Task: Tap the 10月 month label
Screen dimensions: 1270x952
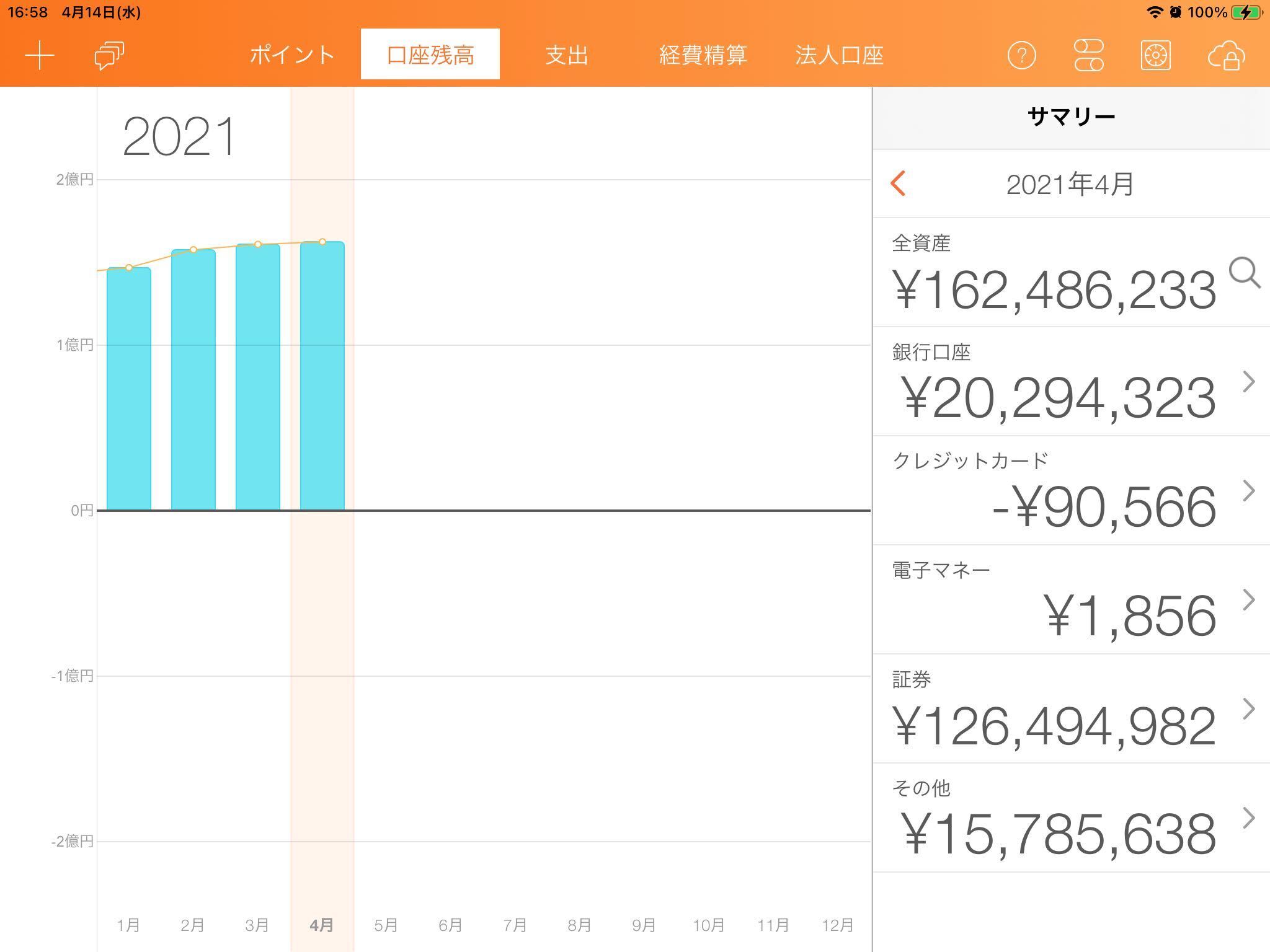Action: (708, 925)
